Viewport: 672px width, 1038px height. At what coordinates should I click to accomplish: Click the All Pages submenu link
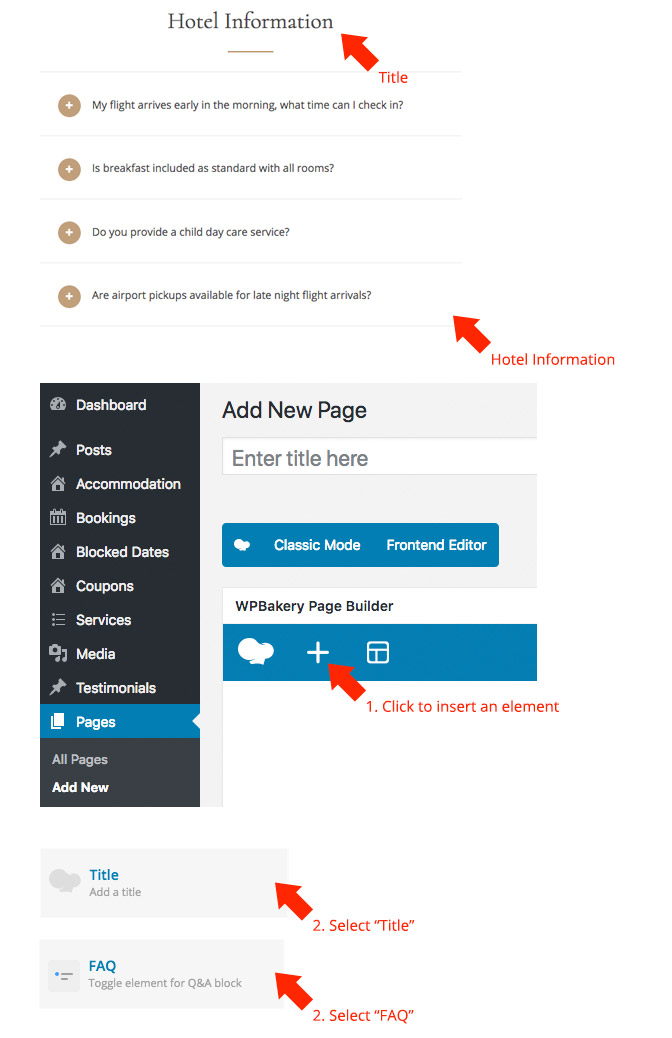(x=80, y=759)
